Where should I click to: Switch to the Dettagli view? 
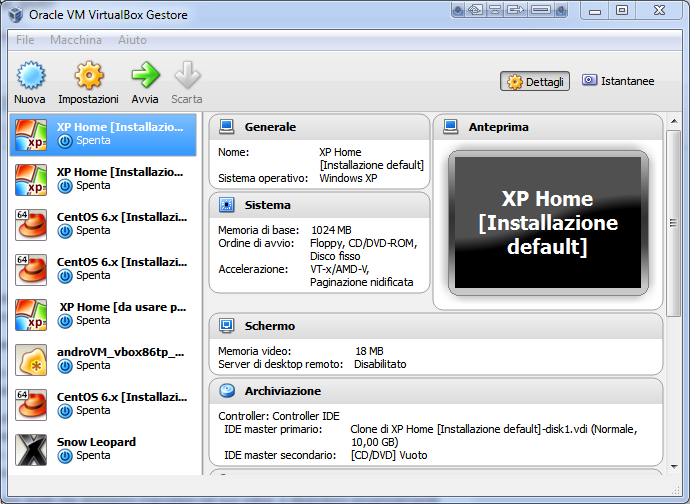[x=535, y=81]
